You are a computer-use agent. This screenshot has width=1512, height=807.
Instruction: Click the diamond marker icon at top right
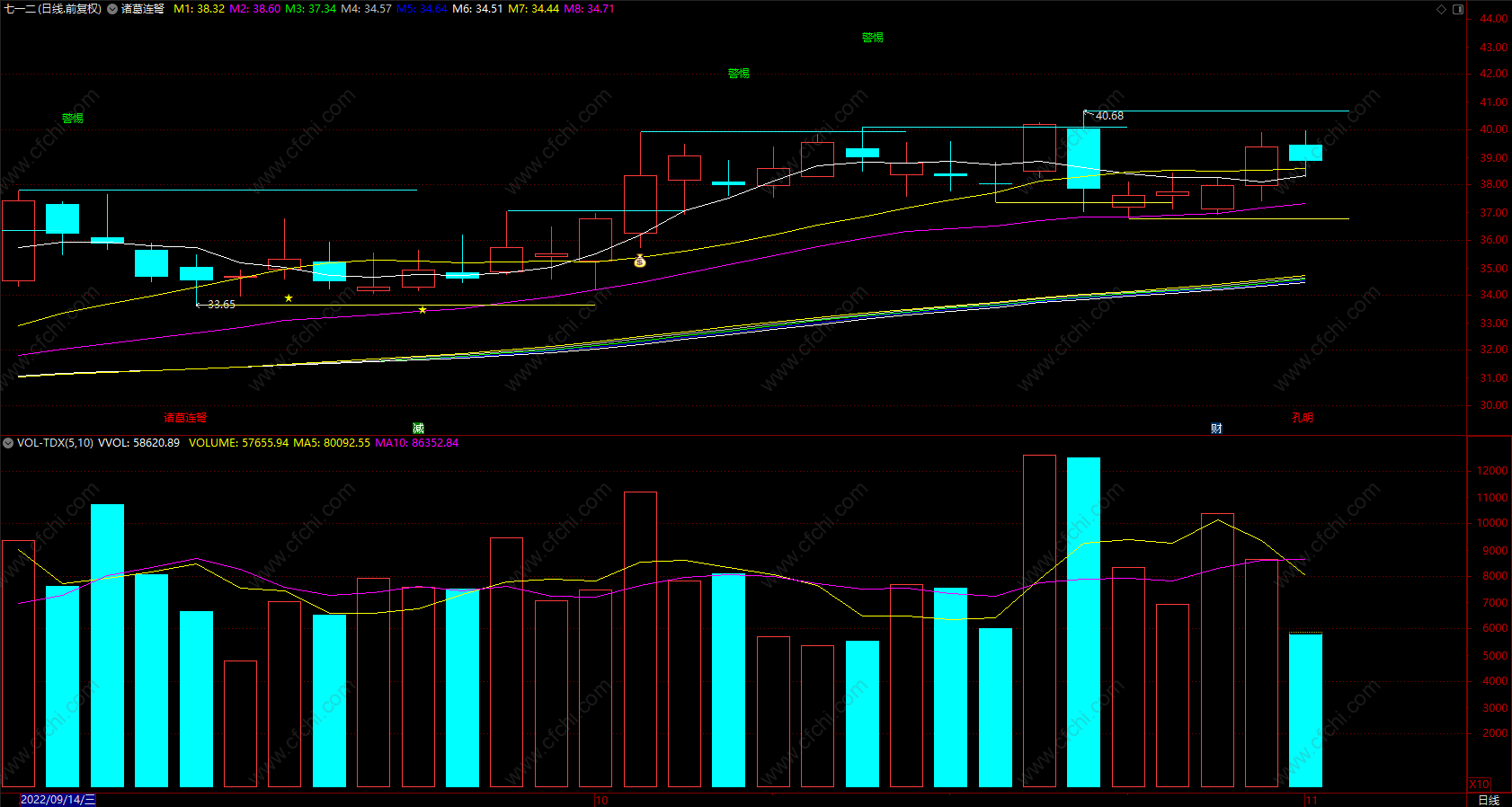point(1442,9)
